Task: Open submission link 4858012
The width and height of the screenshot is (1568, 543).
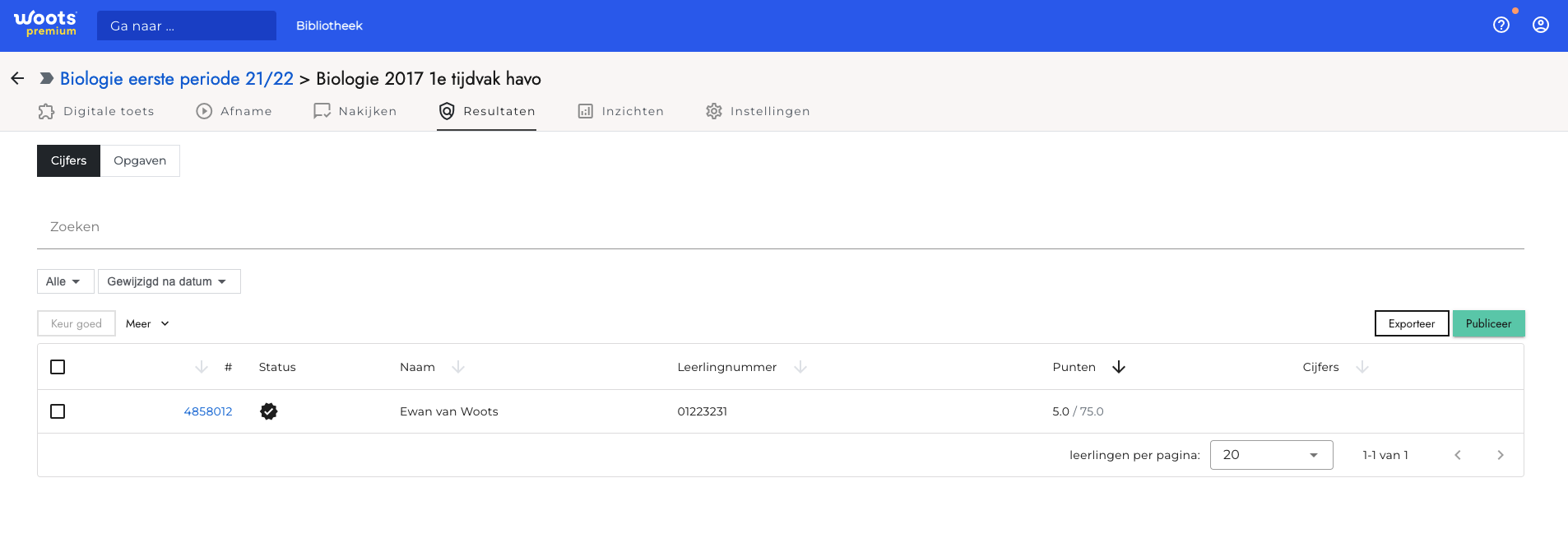Action: pyautogui.click(x=208, y=411)
